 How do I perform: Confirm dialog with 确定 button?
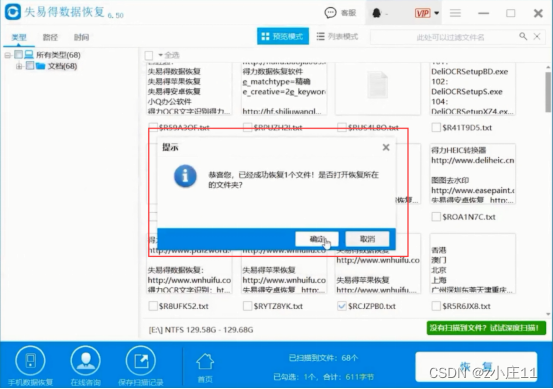point(317,239)
